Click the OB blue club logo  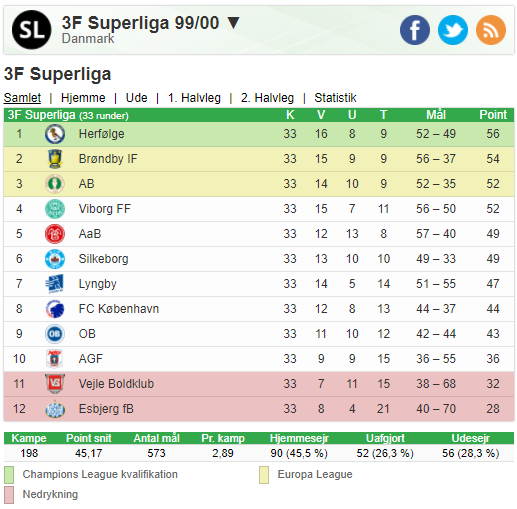[x=55, y=334]
